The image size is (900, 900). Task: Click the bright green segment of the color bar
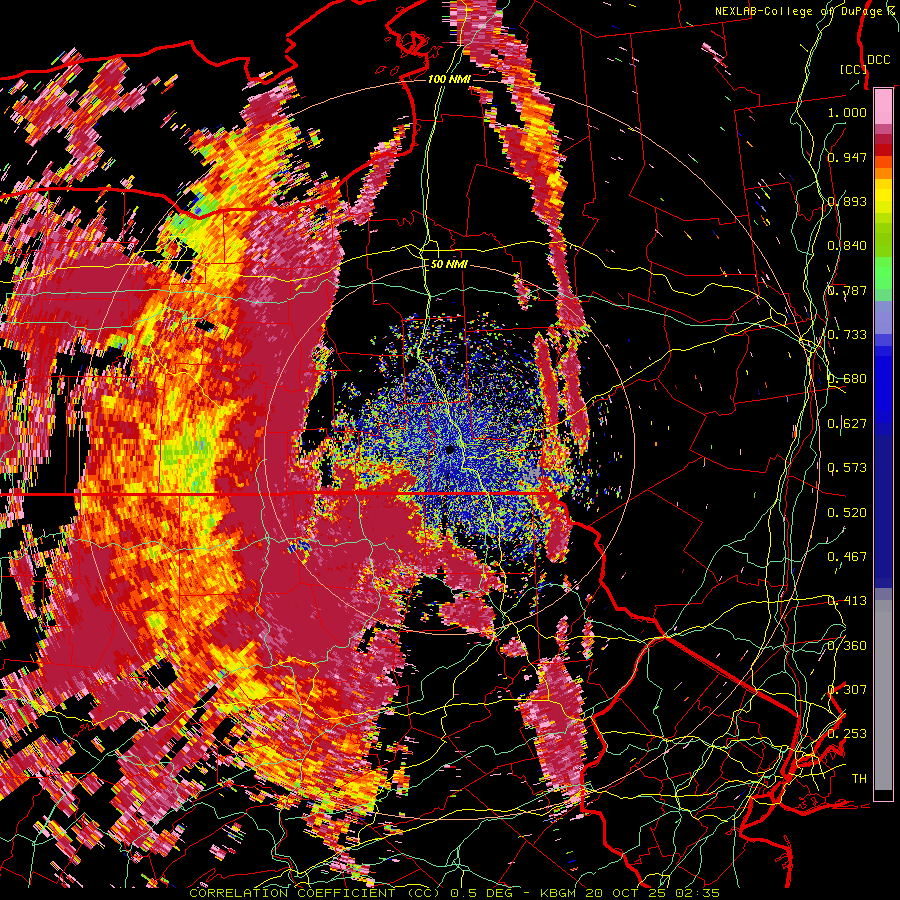pyautogui.click(x=883, y=273)
